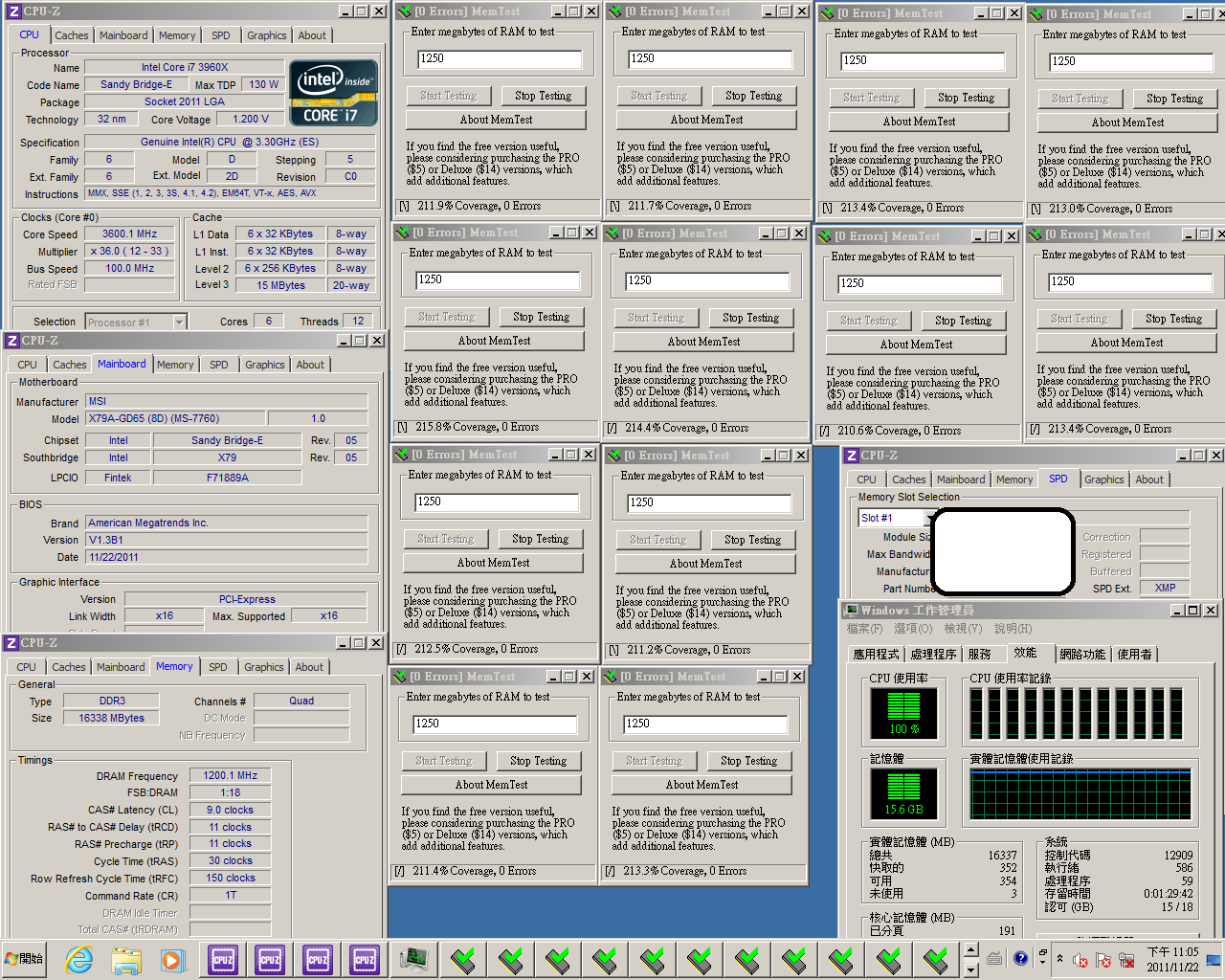Open the Processor #1 selection dropdown in CPU-Z
1225x980 pixels.
(x=179, y=323)
